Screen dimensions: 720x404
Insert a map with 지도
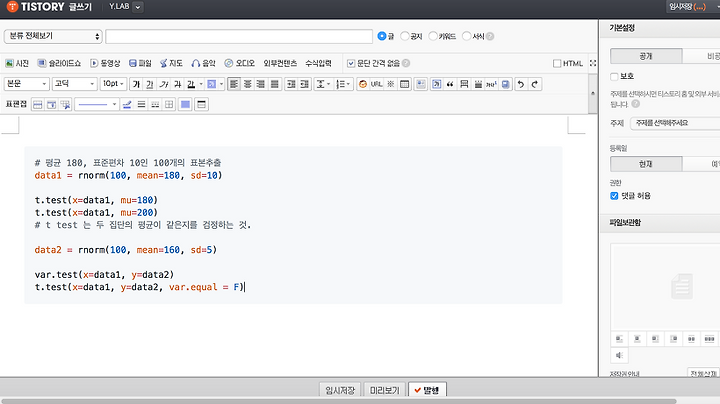tap(171, 63)
